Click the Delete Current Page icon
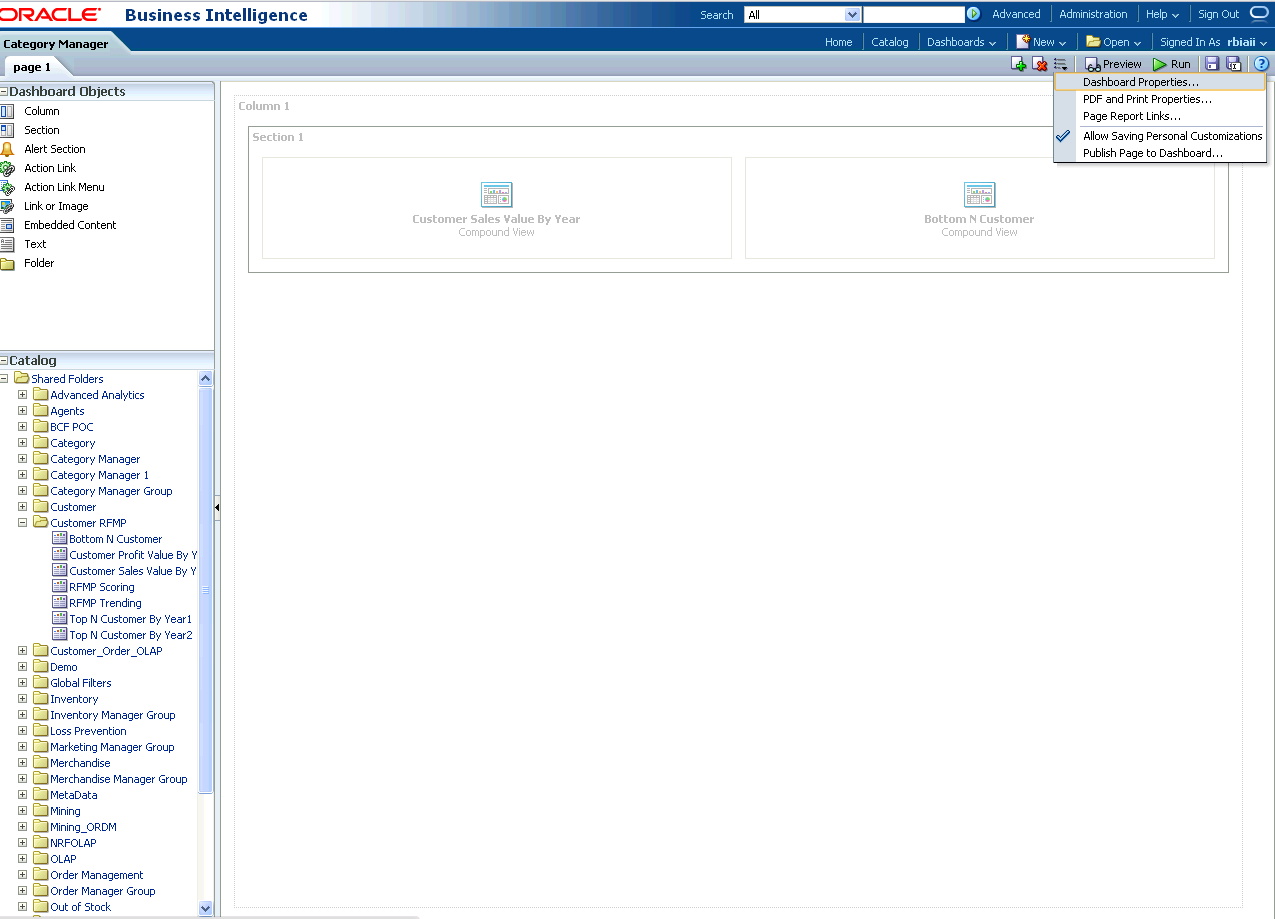Screen dimensions: 1275x919 tap(1040, 64)
